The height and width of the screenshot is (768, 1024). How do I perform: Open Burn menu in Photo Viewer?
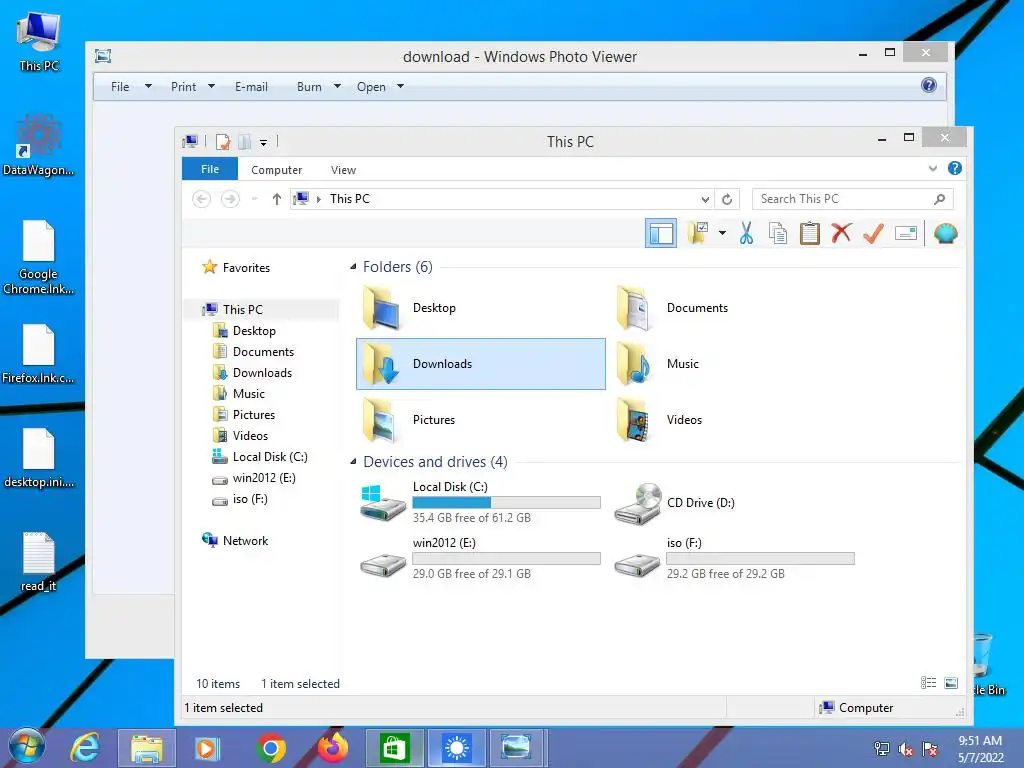coord(319,86)
